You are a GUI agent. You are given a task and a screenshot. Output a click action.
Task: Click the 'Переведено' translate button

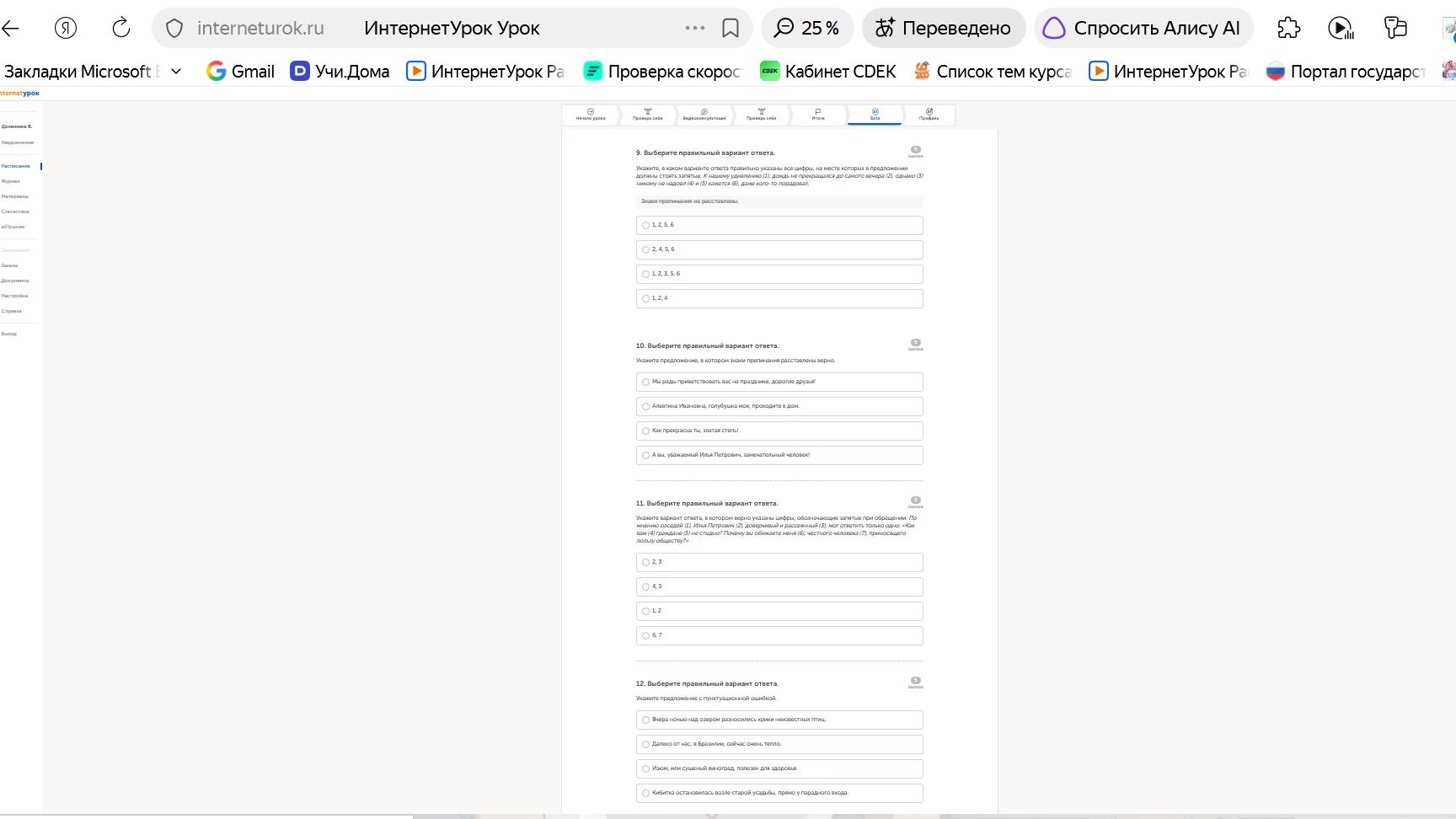pos(943,28)
